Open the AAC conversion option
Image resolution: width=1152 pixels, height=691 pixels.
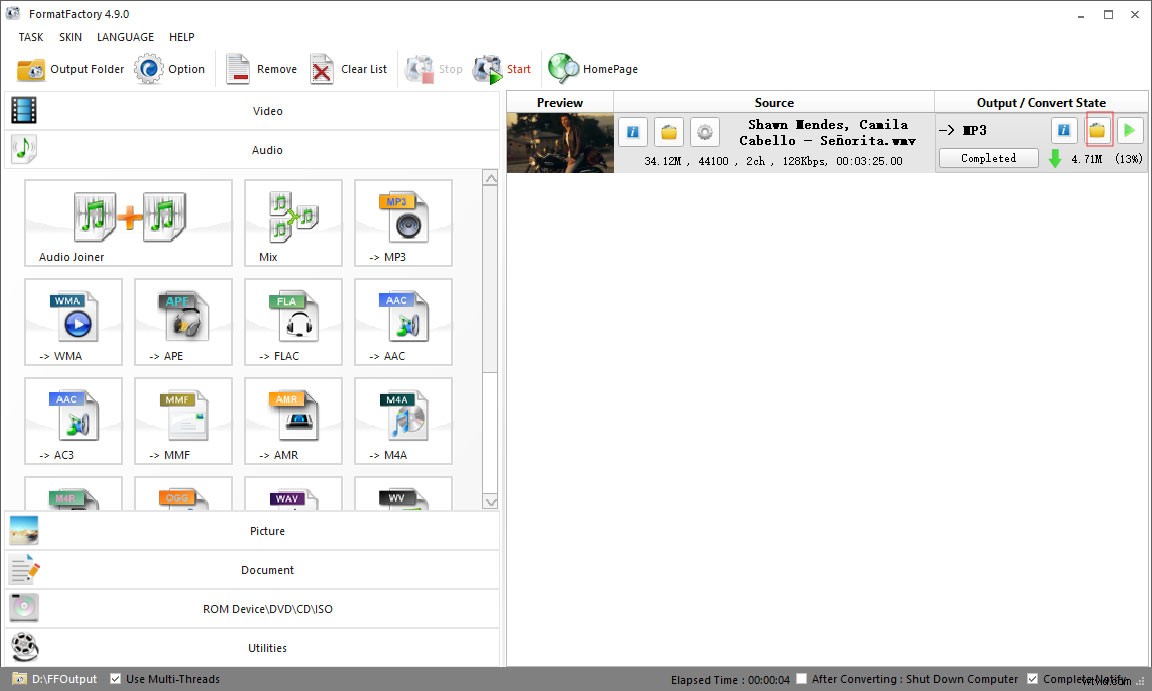pyautogui.click(x=403, y=321)
